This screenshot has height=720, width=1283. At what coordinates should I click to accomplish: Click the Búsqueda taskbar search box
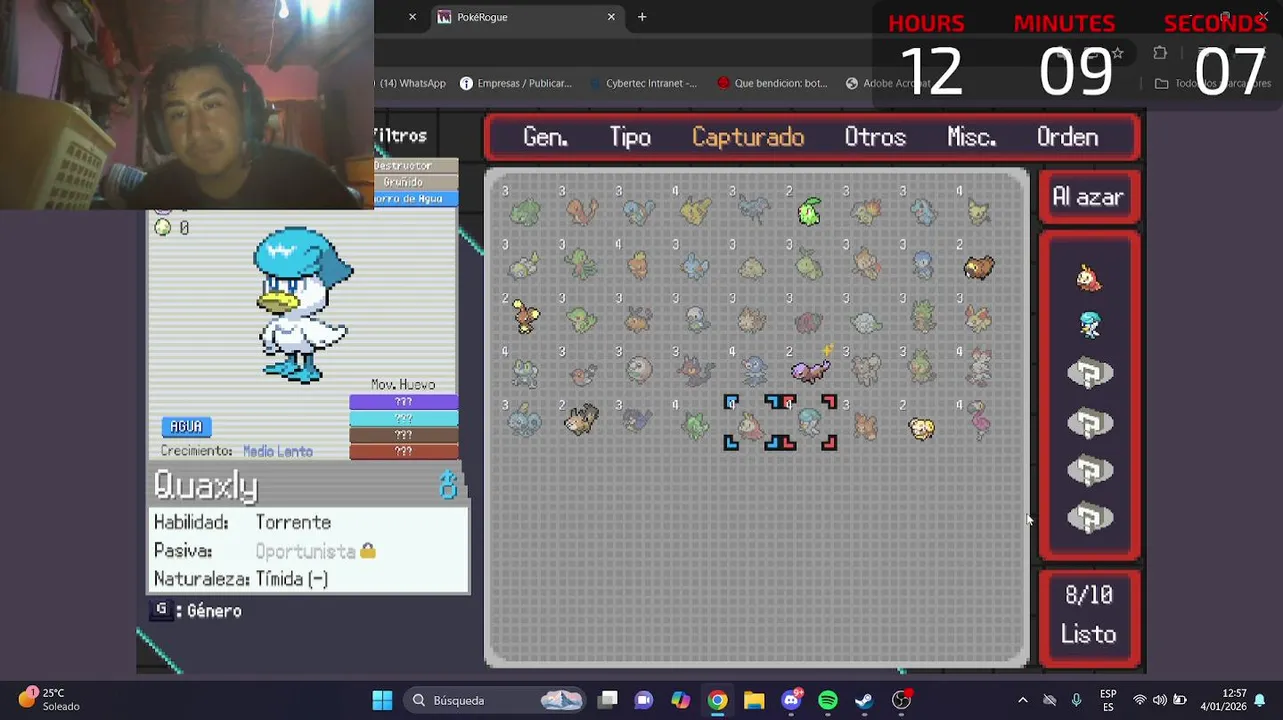(495, 700)
